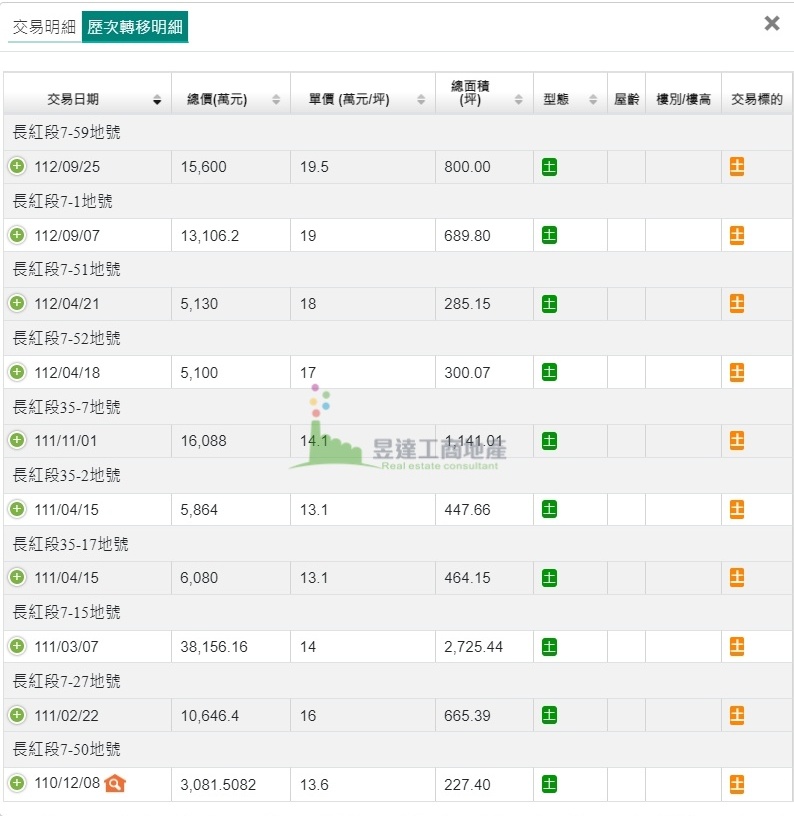Click orange 交易標的 icon for 111/02/22
794x816 pixels.
point(737,715)
